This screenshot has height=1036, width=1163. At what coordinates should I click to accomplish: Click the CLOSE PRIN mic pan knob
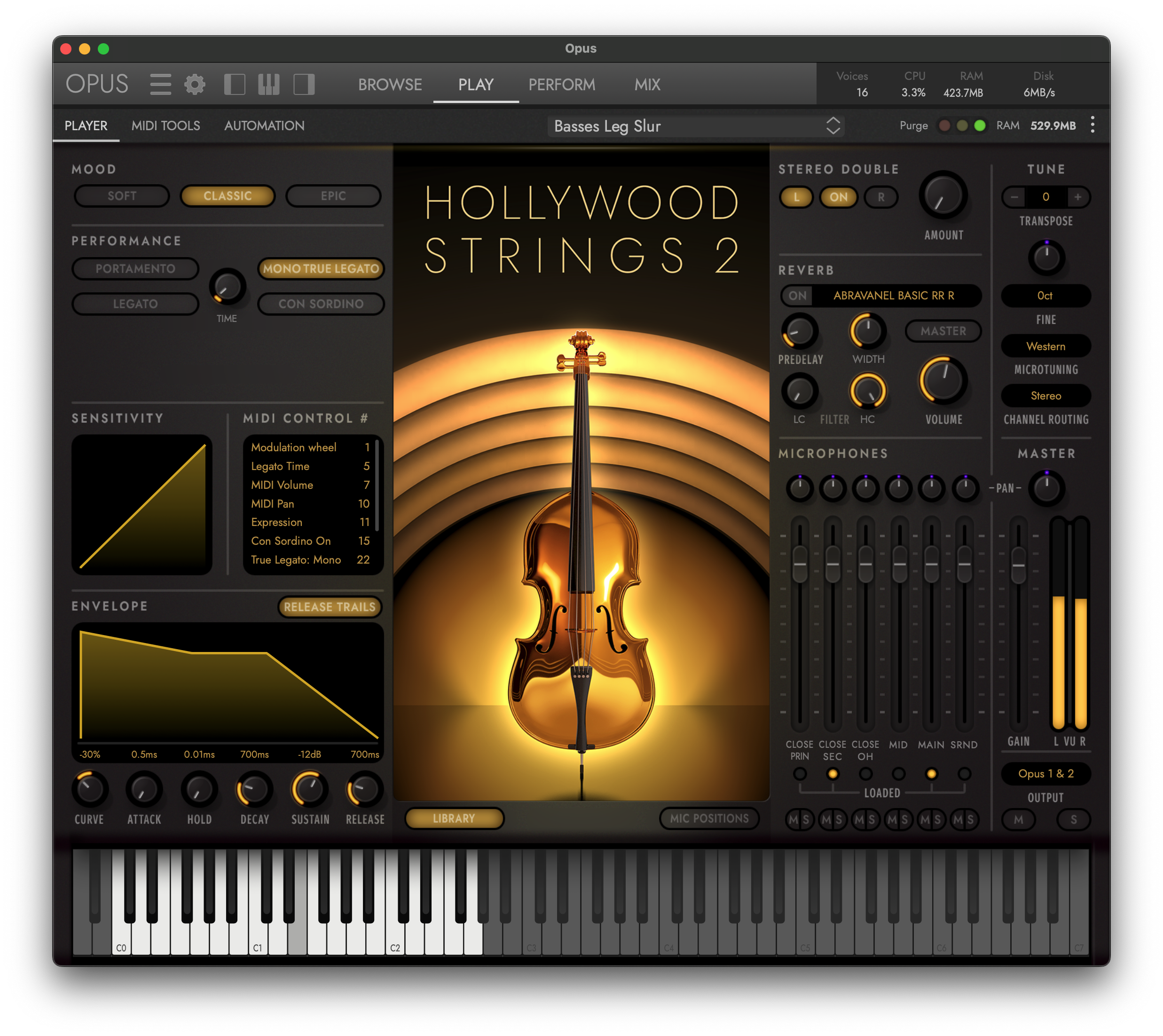(799, 488)
